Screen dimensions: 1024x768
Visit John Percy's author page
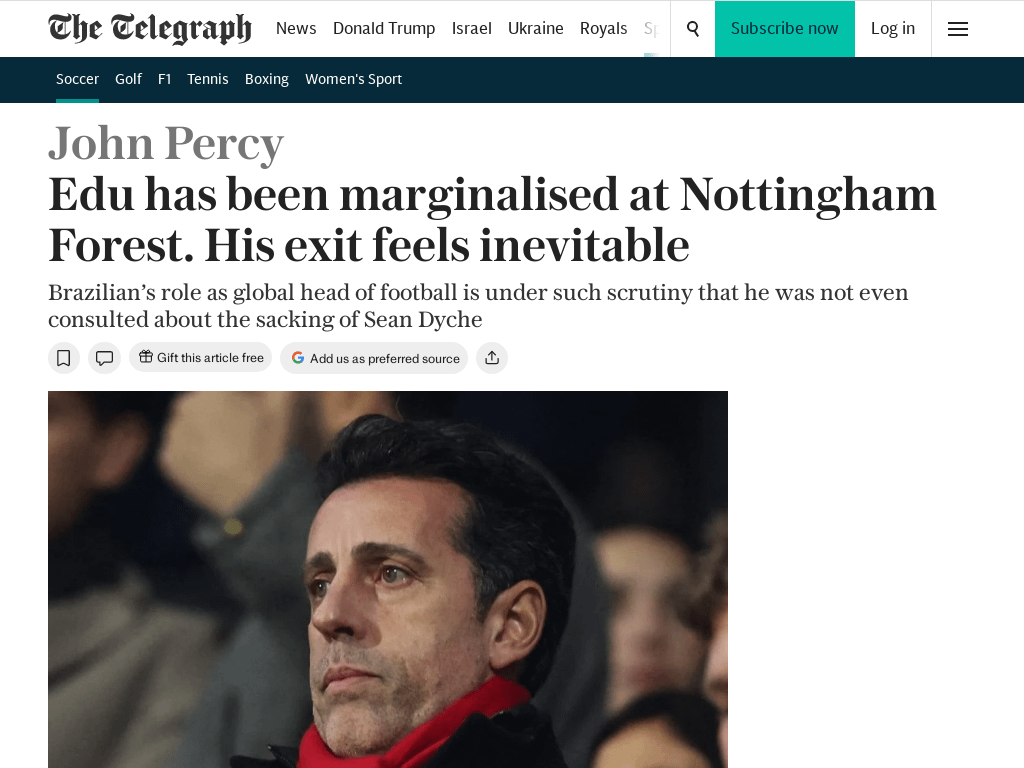(166, 143)
